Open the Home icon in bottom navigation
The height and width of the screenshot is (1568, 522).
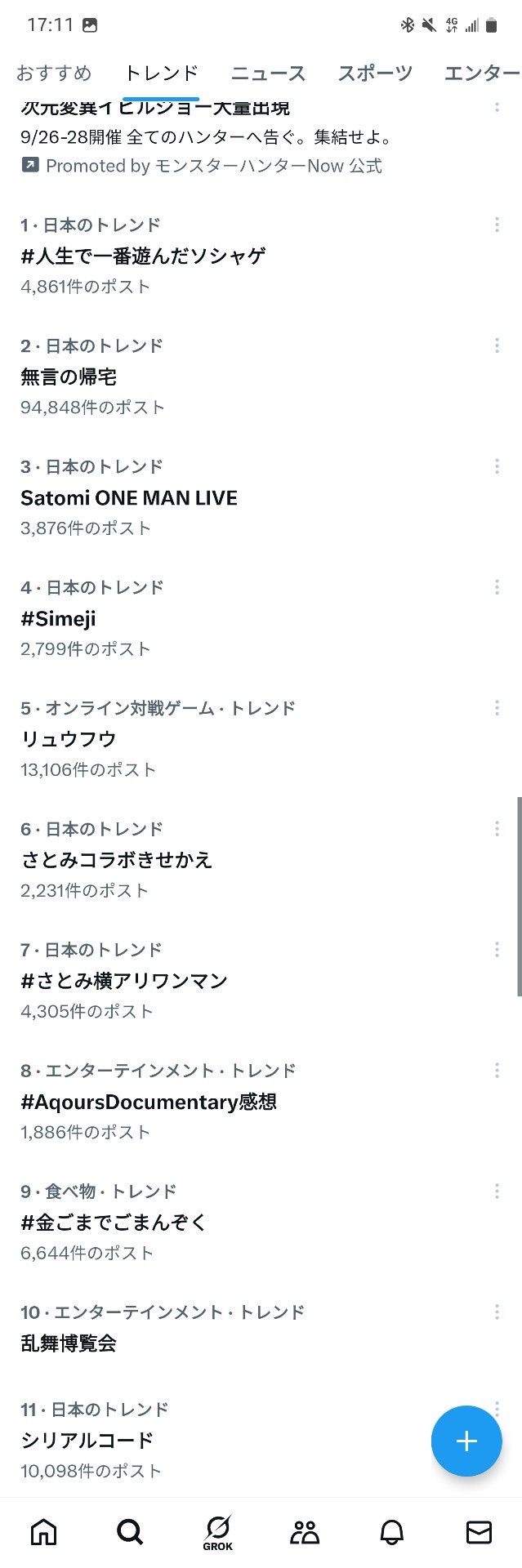[x=44, y=1532]
